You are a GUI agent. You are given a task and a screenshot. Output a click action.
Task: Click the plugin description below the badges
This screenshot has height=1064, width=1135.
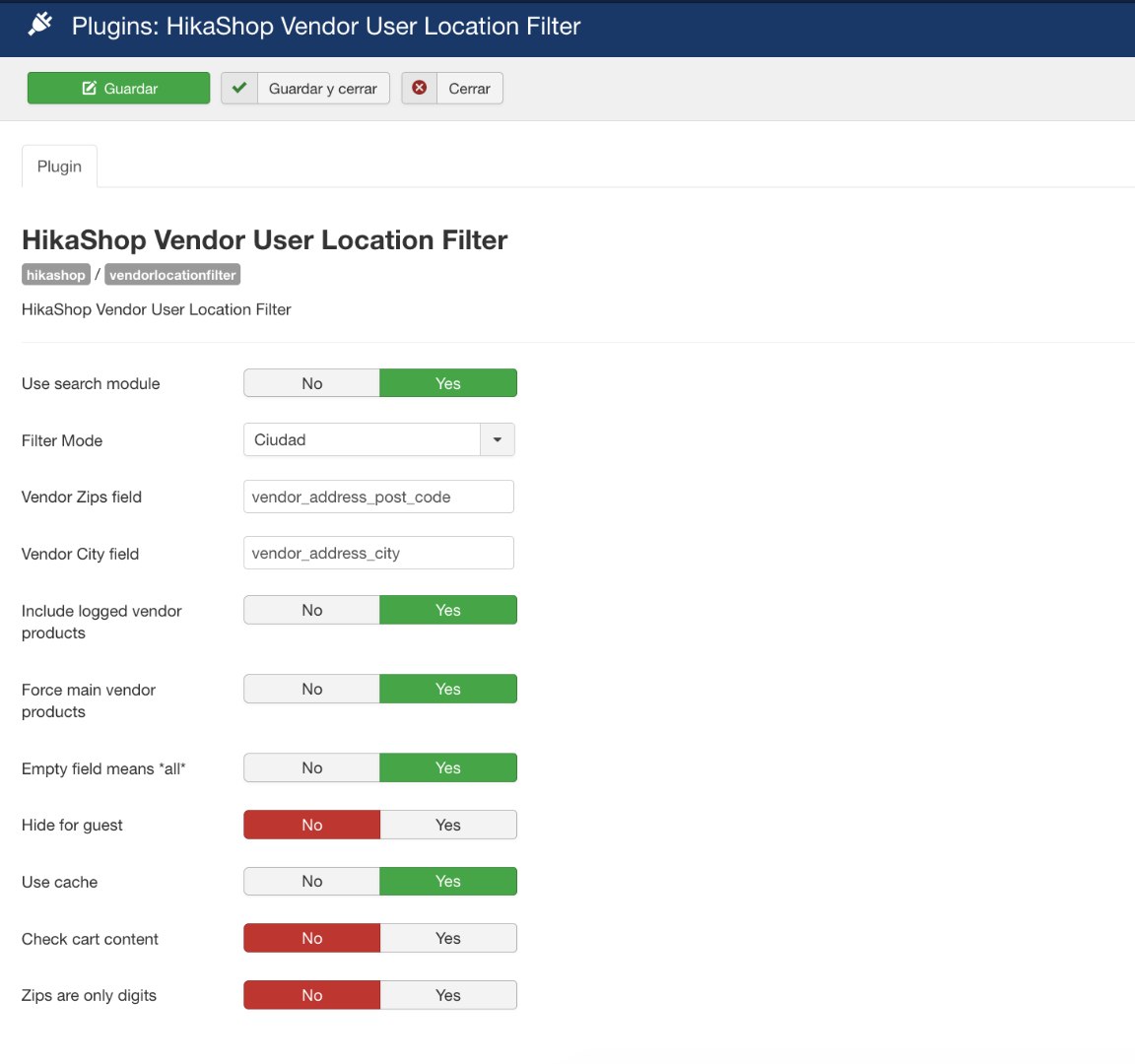coord(157,309)
